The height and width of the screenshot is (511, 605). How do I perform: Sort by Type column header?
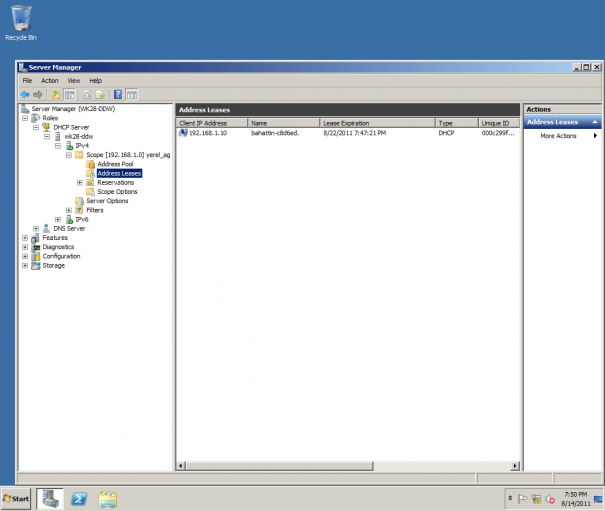pos(457,124)
